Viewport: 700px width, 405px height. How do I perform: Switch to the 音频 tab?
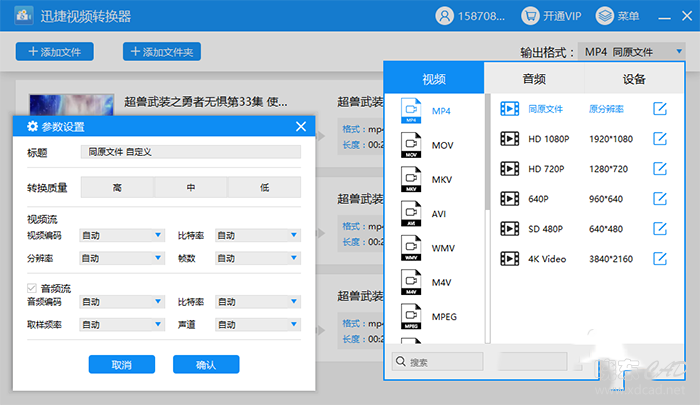coord(534,79)
